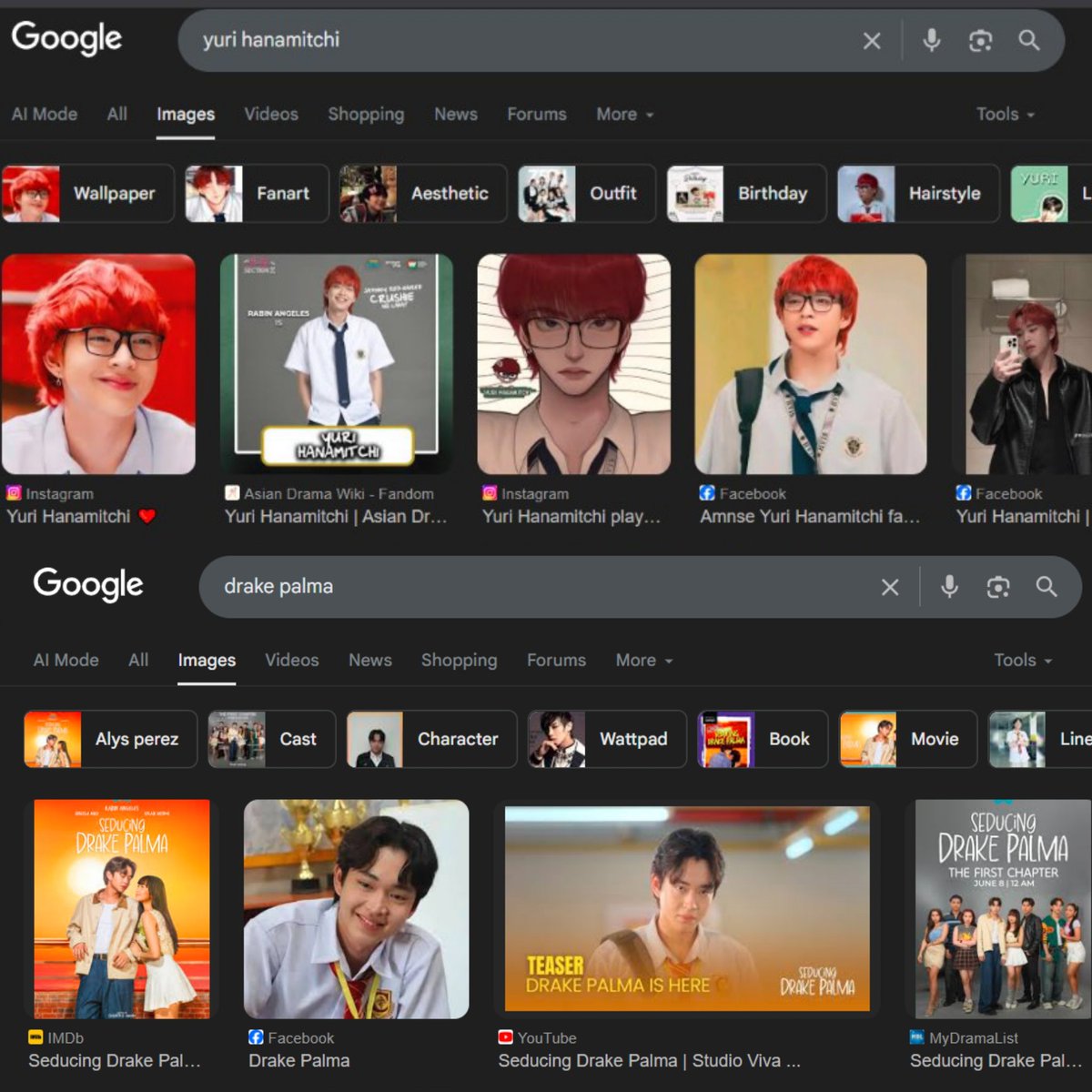Open the "Amnse Yuri Hanamitchi fa…" Facebook result
The height and width of the screenshot is (1092, 1092).
(x=811, y=506)
